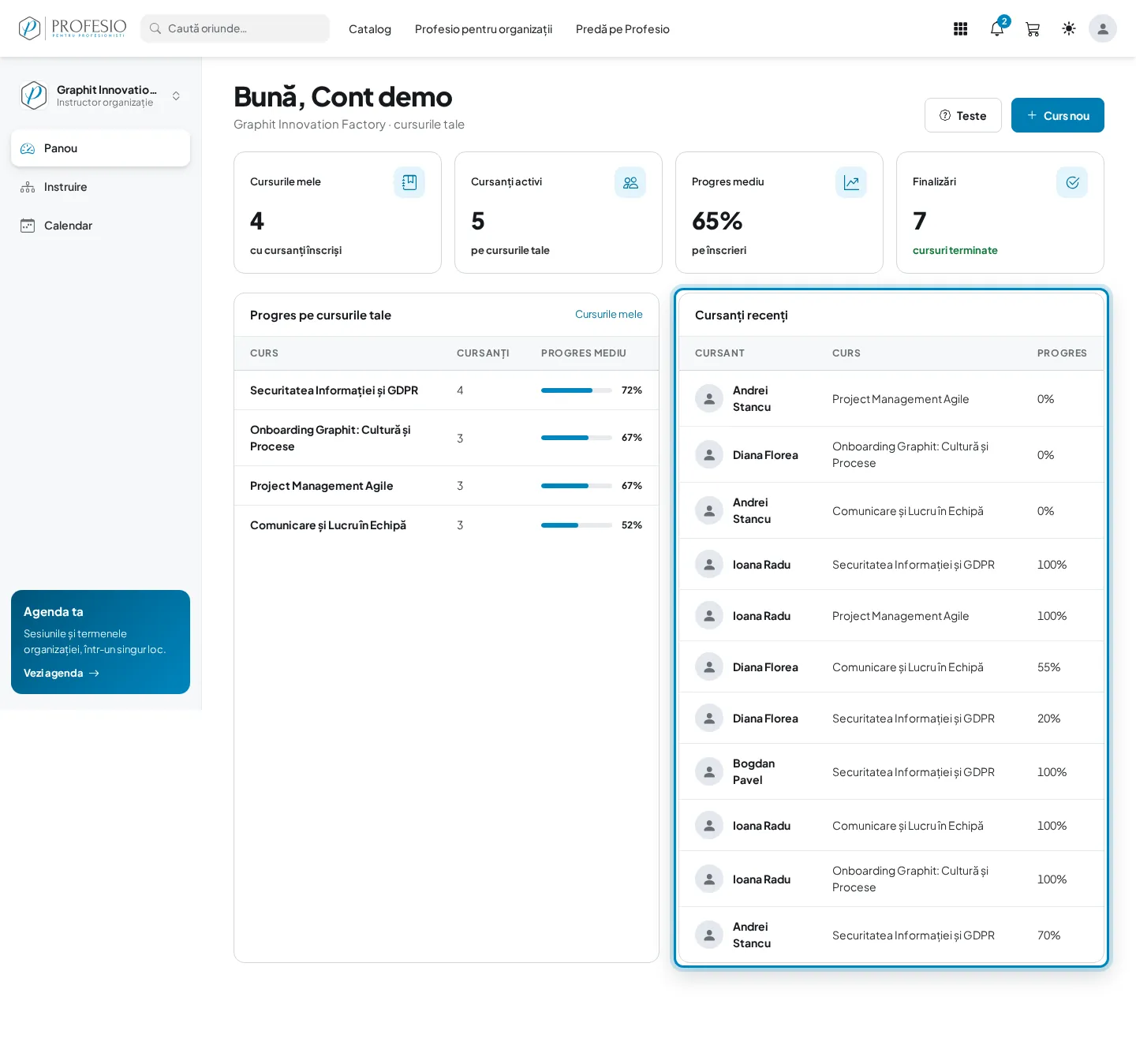The image size is (1136, 1064).
Task: Click "Onboarding Graphit: Cultură și Procese" progress row
Action: coord(447,438)
